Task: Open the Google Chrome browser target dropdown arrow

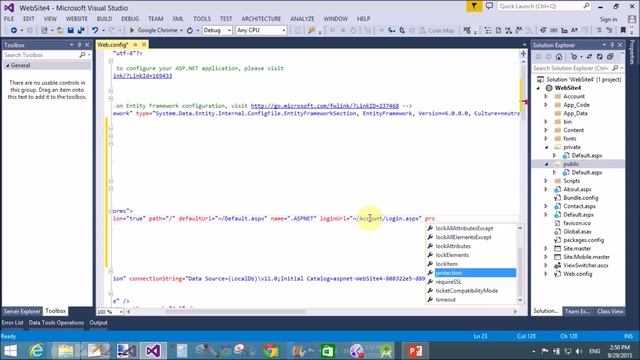Action: (181, 30)
